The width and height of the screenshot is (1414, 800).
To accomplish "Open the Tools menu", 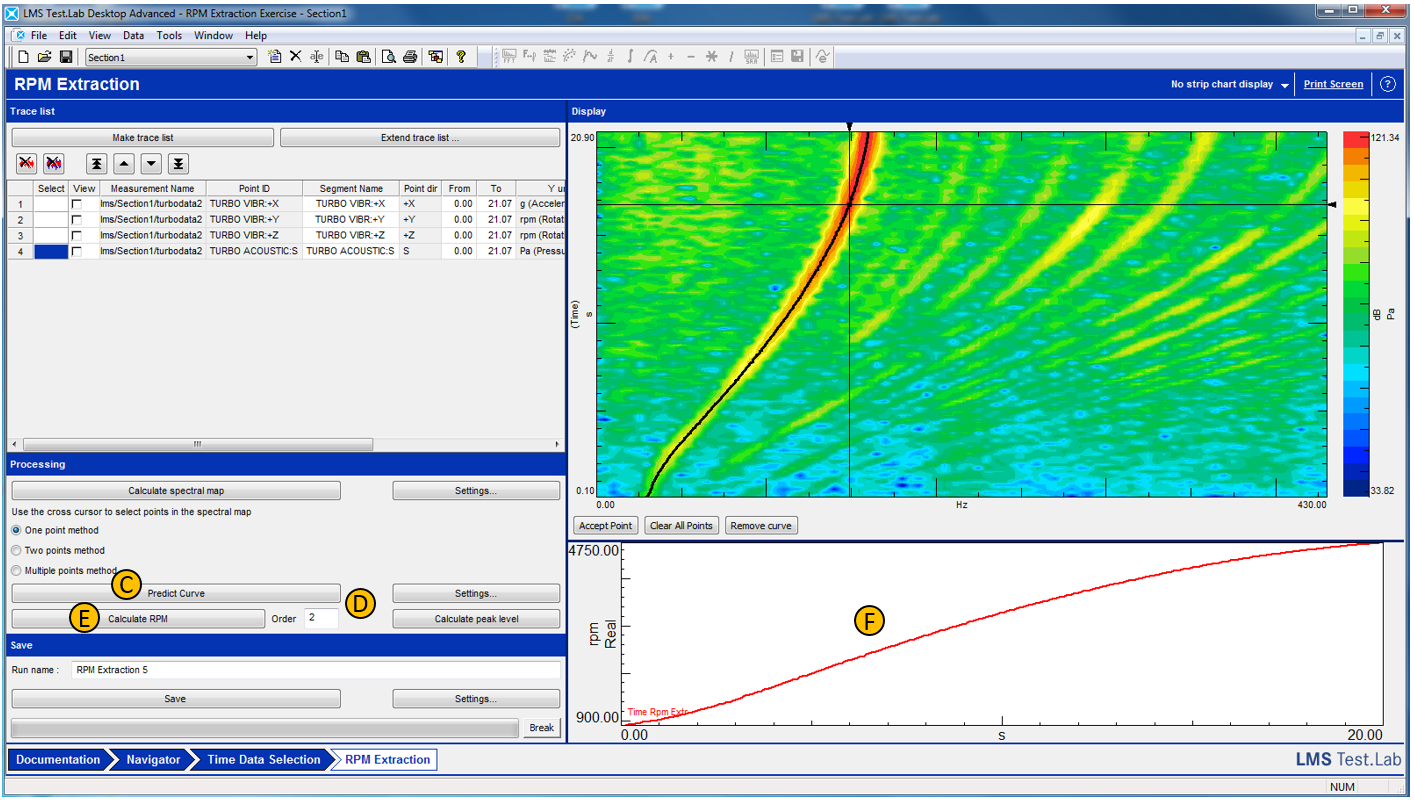I will coord(169,35).
